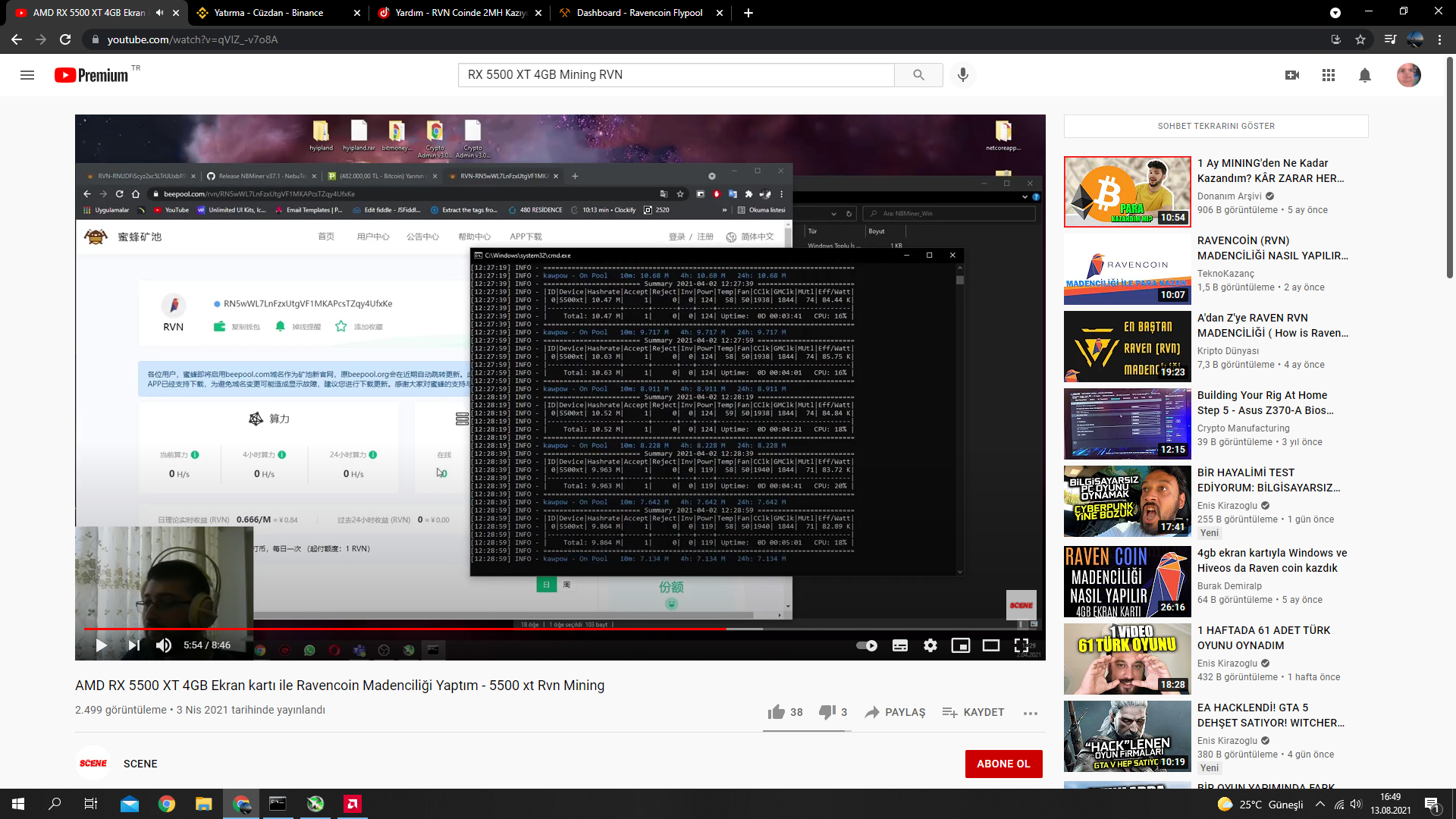
Task: Mute the video player volume
Action: 164,645
